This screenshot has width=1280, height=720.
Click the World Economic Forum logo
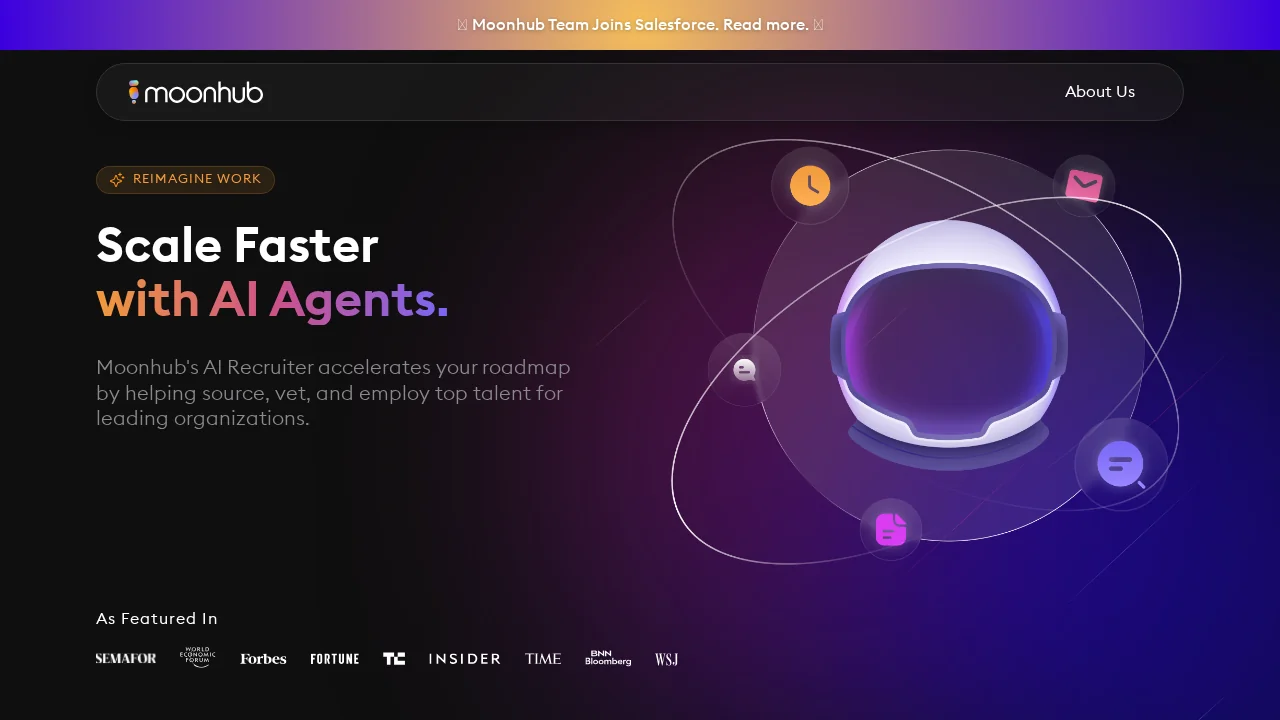[197, 658]
